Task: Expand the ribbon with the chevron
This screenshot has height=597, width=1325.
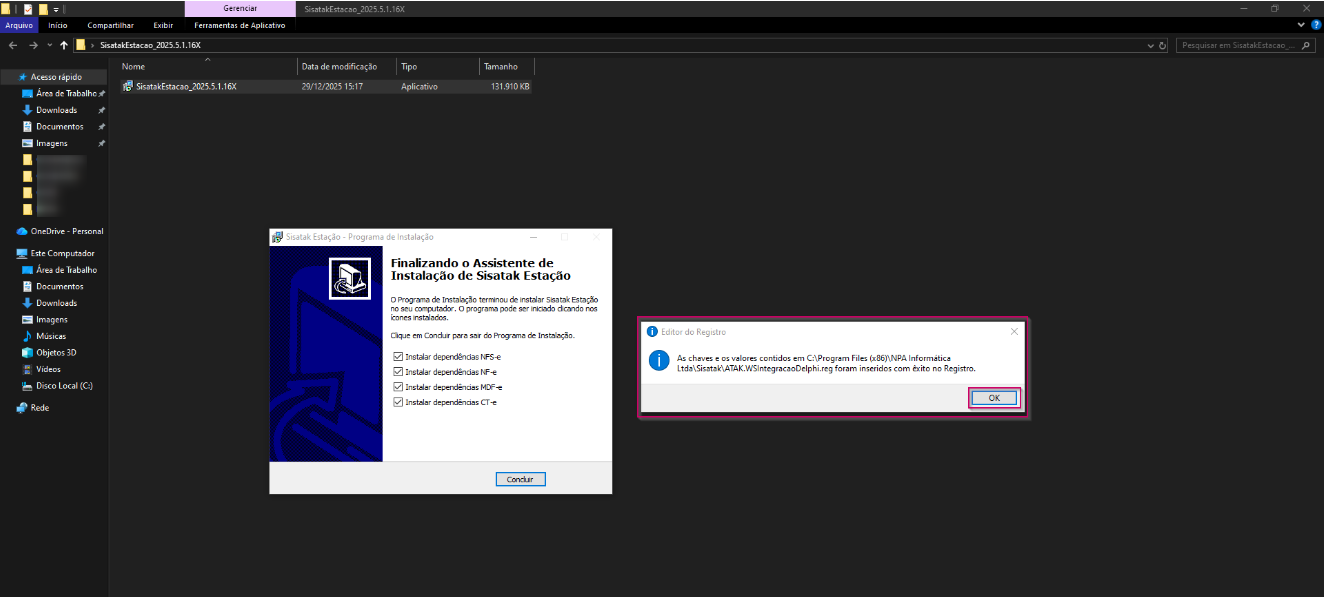Action: pos(1303,25)
